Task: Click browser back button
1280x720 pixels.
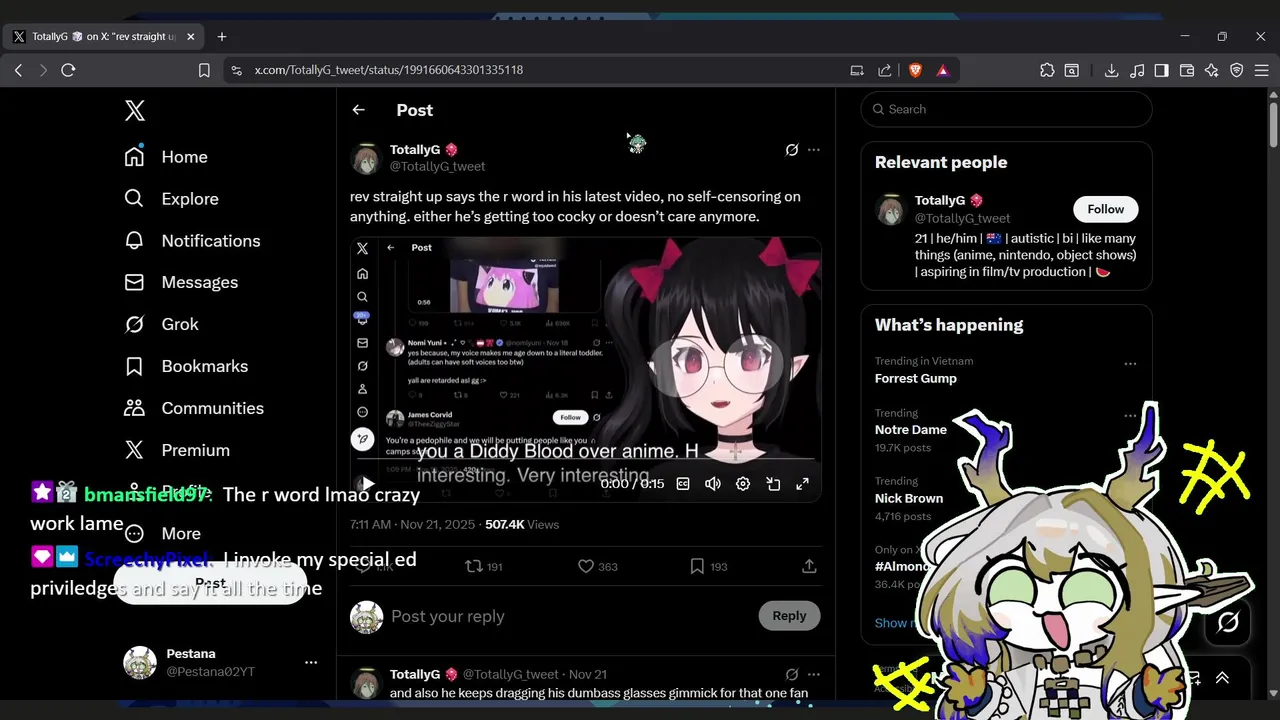Action: click(18, 70)
